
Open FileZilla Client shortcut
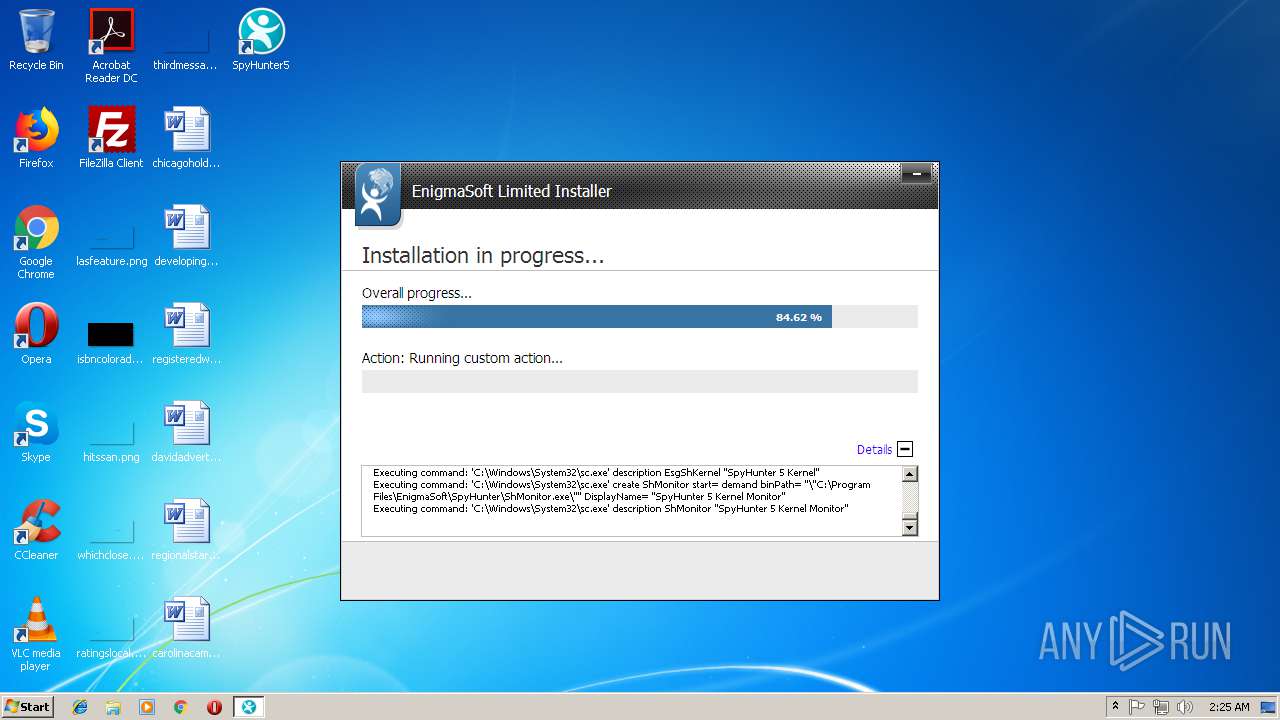111,138
